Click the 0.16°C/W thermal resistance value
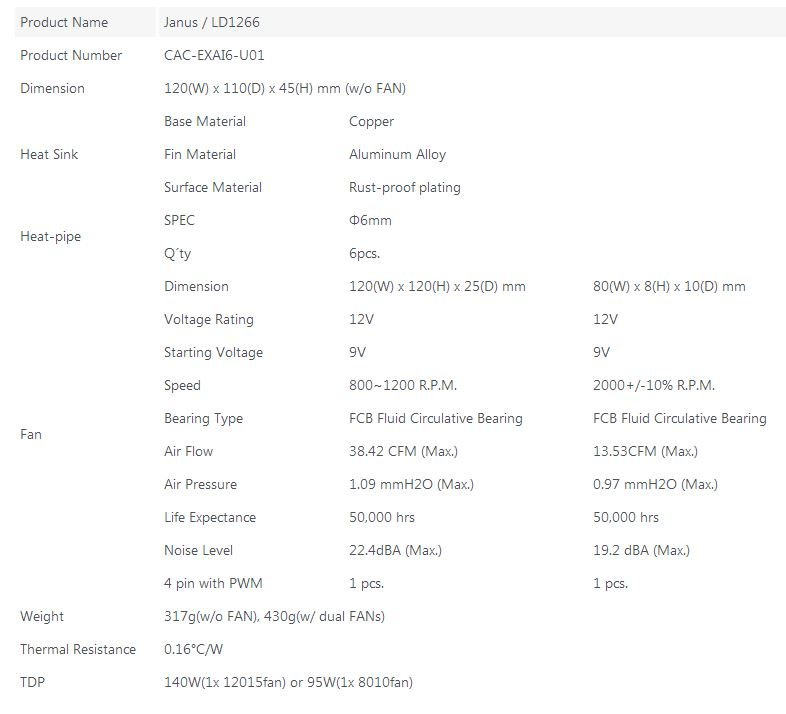This screenshot has height=714, width=786. (x=192, y=649)
